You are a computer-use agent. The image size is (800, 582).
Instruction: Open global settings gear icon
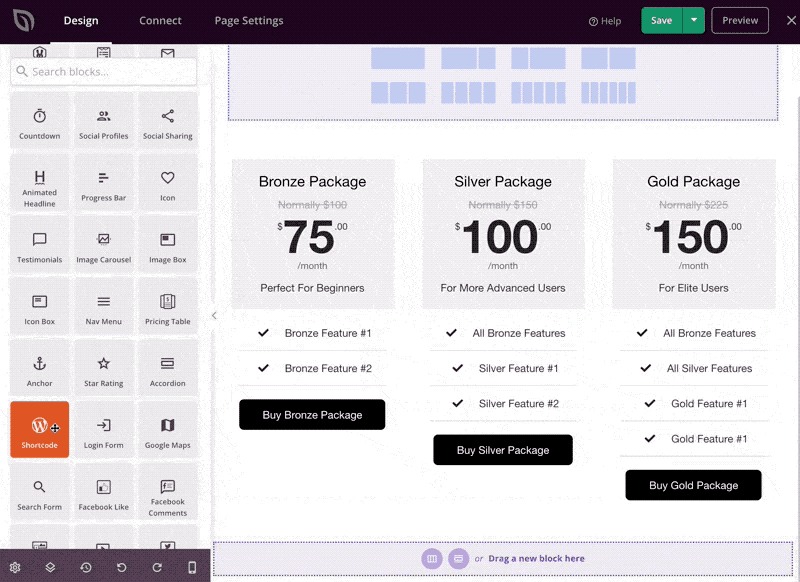15,567
